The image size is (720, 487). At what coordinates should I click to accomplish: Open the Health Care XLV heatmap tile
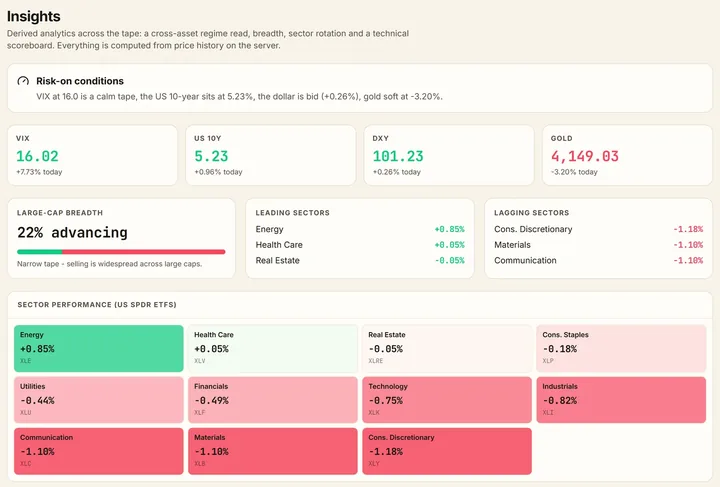(x=273, y=348)
